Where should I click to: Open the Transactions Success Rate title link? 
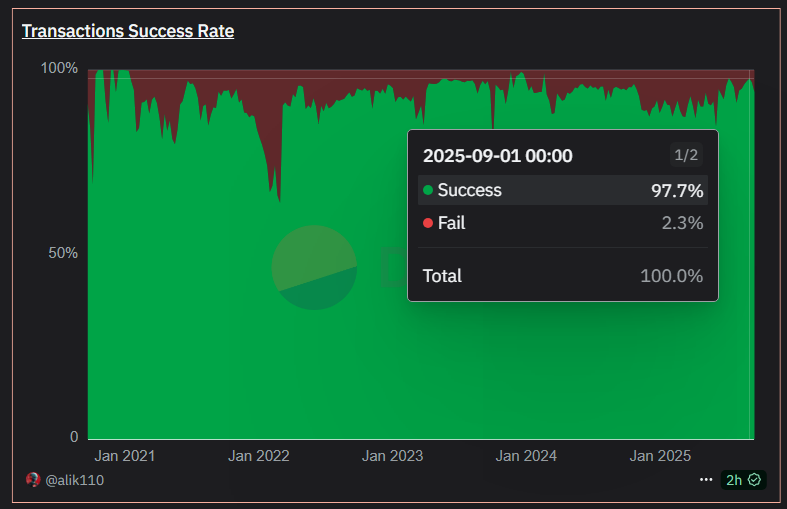click(127, 31)
